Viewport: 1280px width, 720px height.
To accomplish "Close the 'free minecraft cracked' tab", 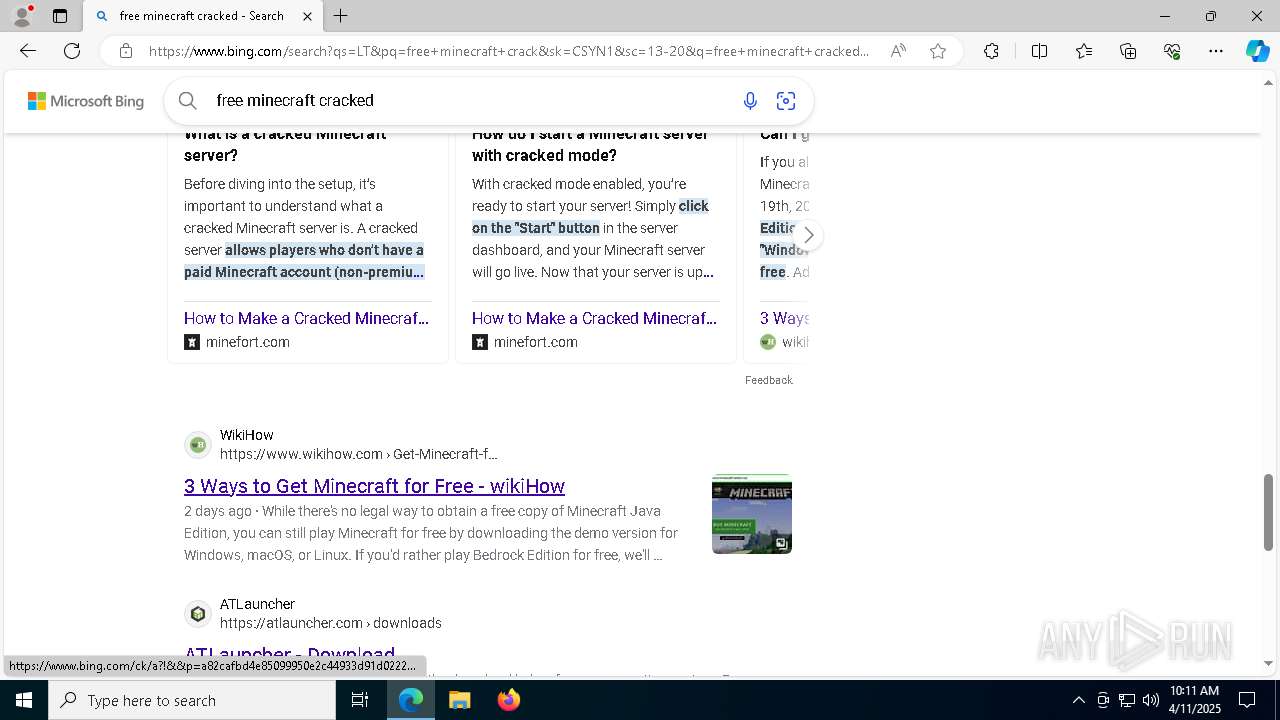I will coord(308,16).
